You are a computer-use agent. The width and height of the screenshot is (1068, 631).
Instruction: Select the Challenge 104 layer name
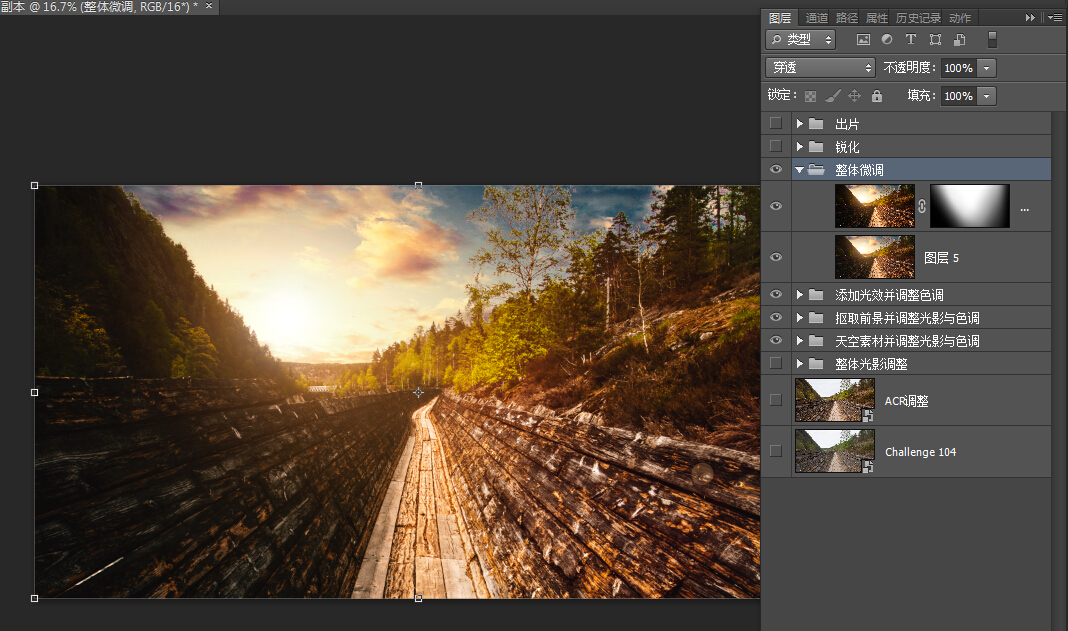920,452
